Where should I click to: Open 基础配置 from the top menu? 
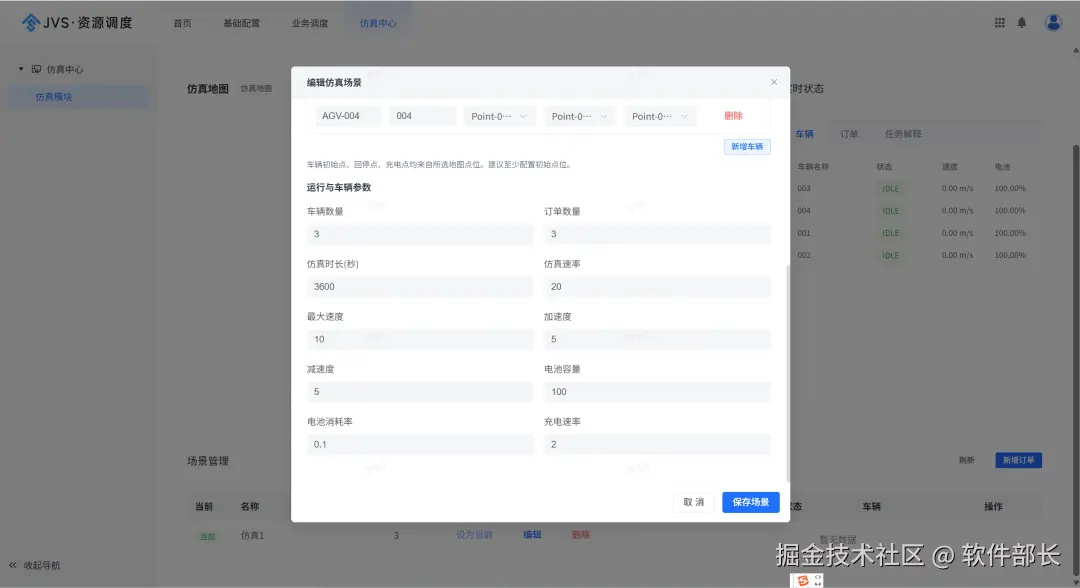[x=242, y=22]
